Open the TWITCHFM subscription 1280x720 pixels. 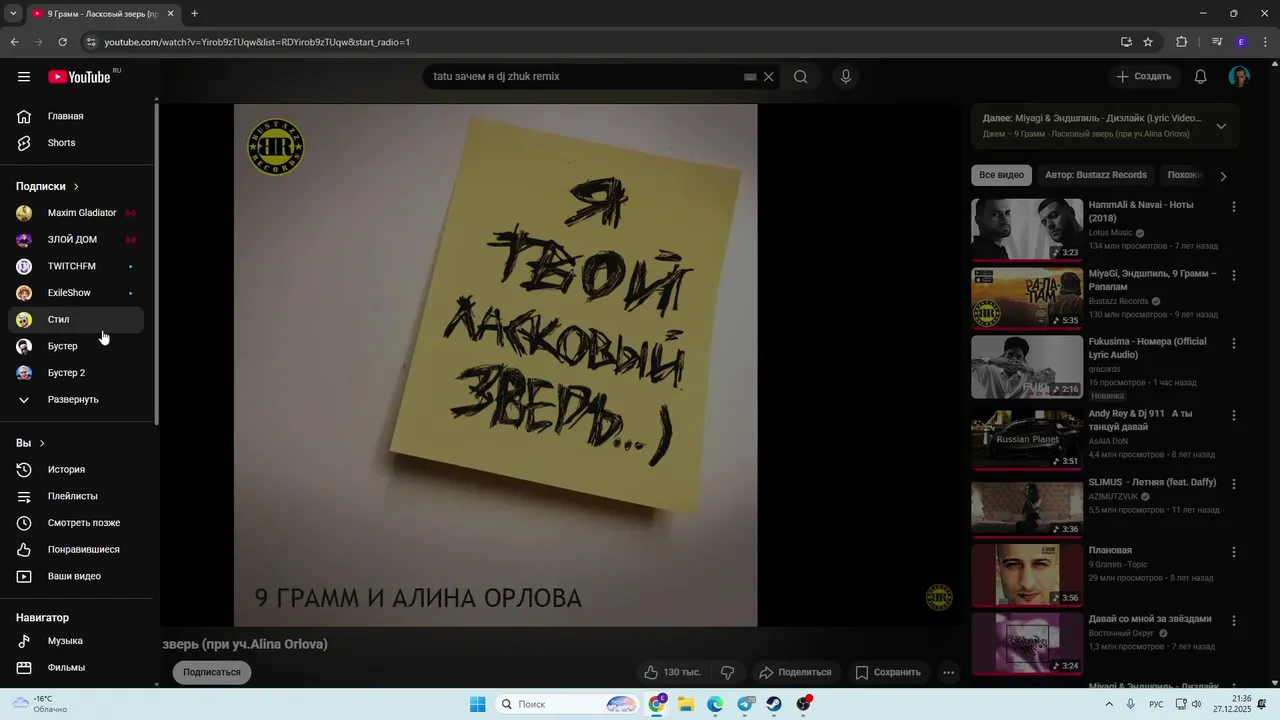(77, 266)
